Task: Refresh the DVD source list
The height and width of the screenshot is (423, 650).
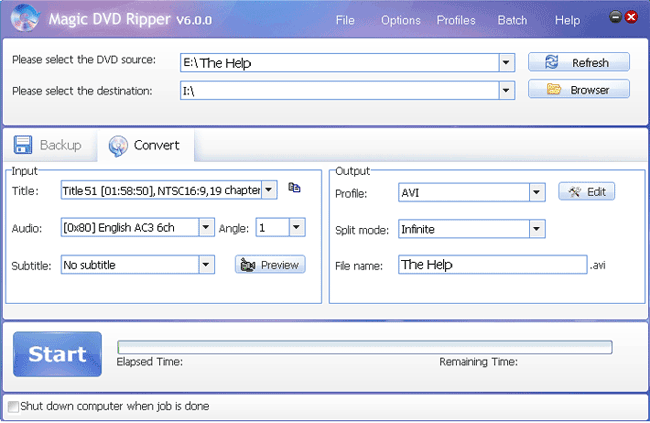Action: coord(579,62)
